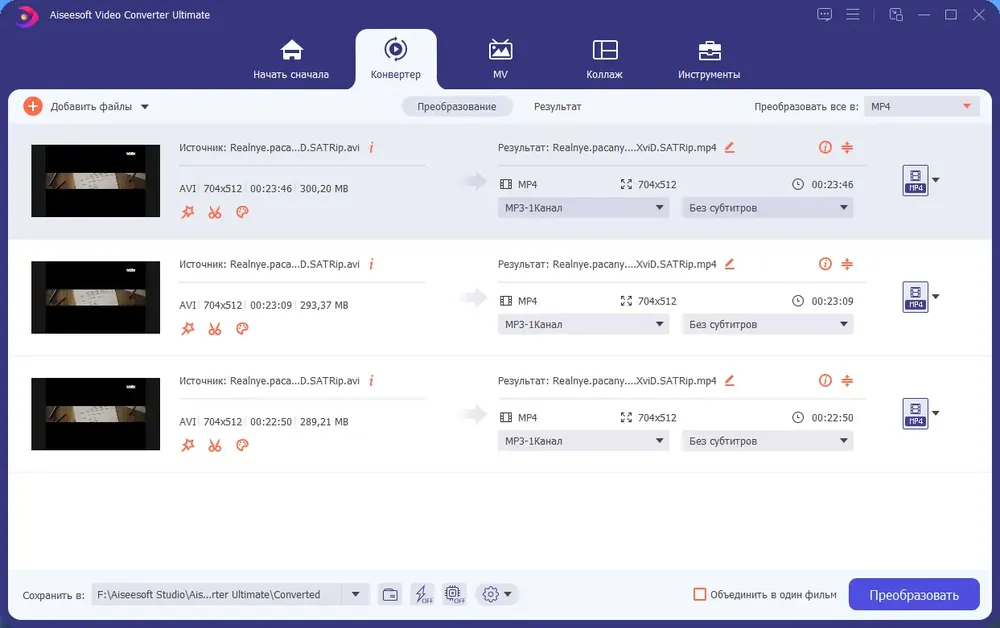Image resolution: width=1000 pixels, height=628 pixels.
Task: Click the source info icon of first file
Action: click(371, 147)
